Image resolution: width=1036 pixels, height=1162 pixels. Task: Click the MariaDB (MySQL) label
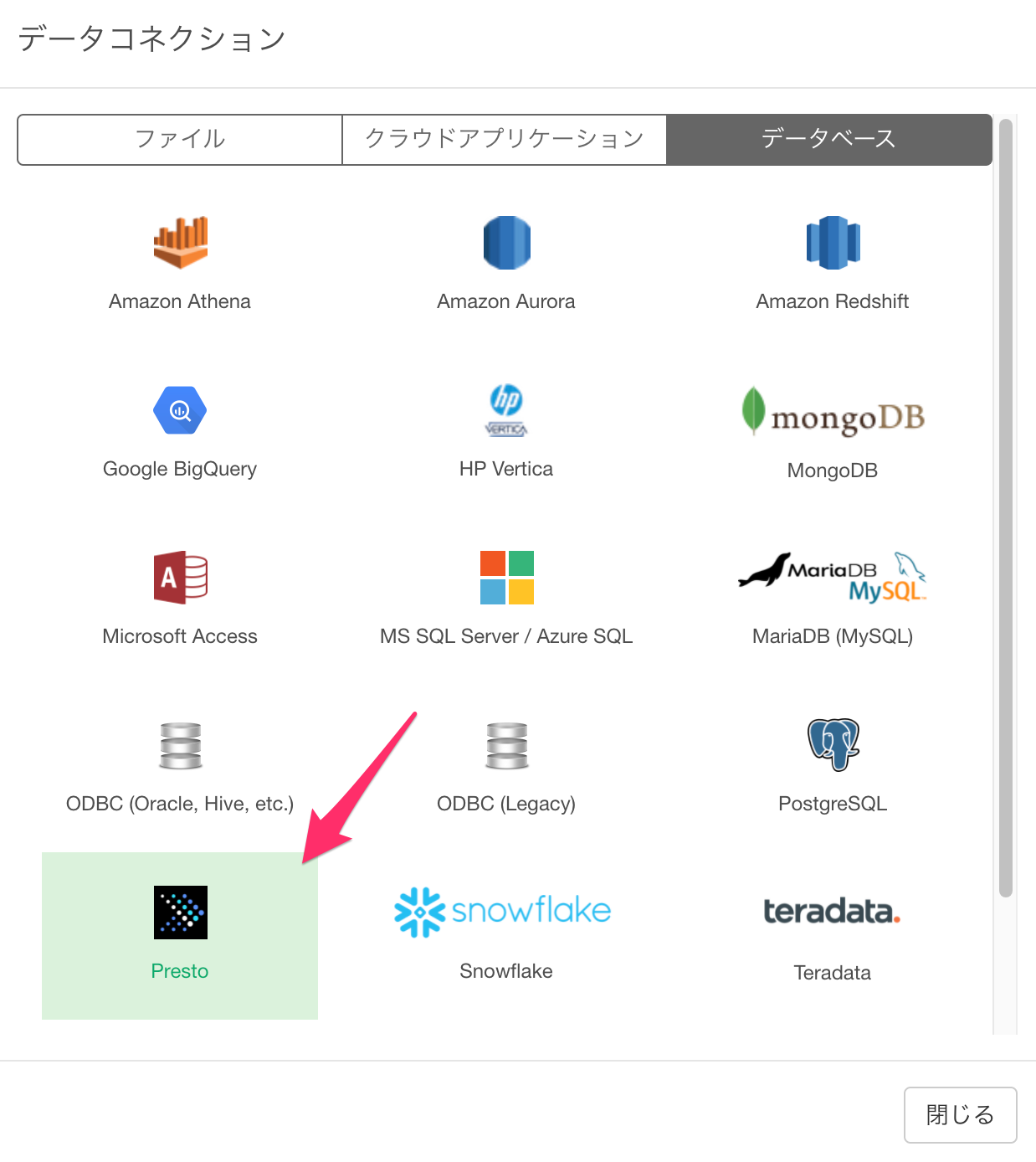(833, 636)
